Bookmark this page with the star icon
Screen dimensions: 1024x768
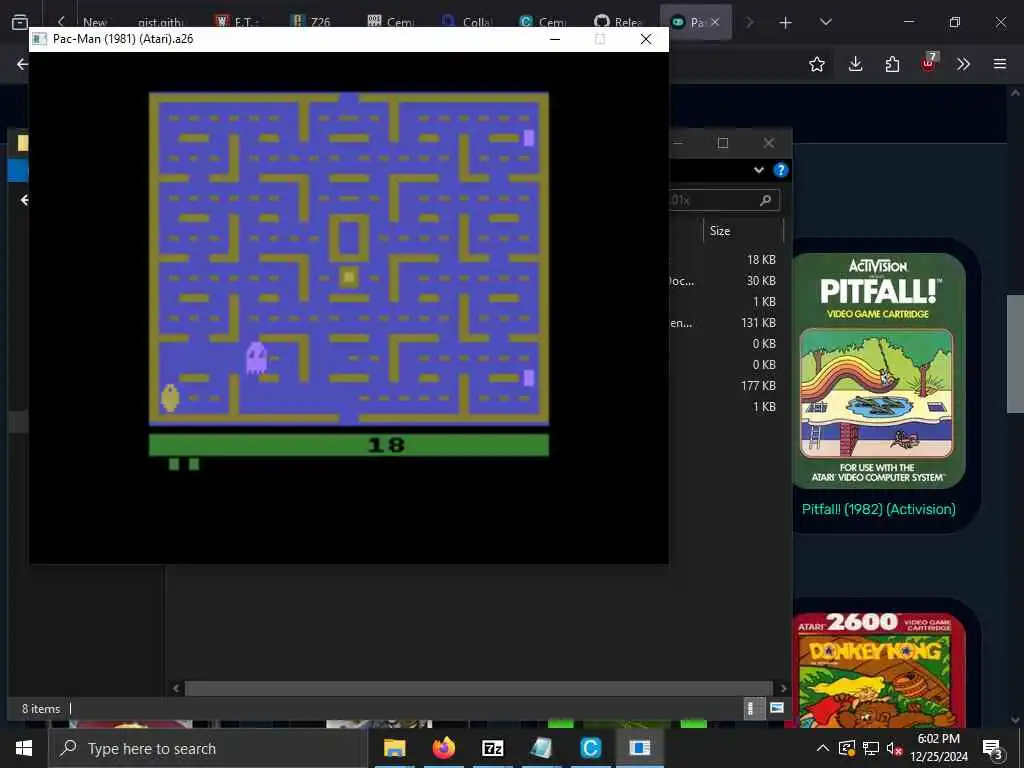tap(816, 64)
